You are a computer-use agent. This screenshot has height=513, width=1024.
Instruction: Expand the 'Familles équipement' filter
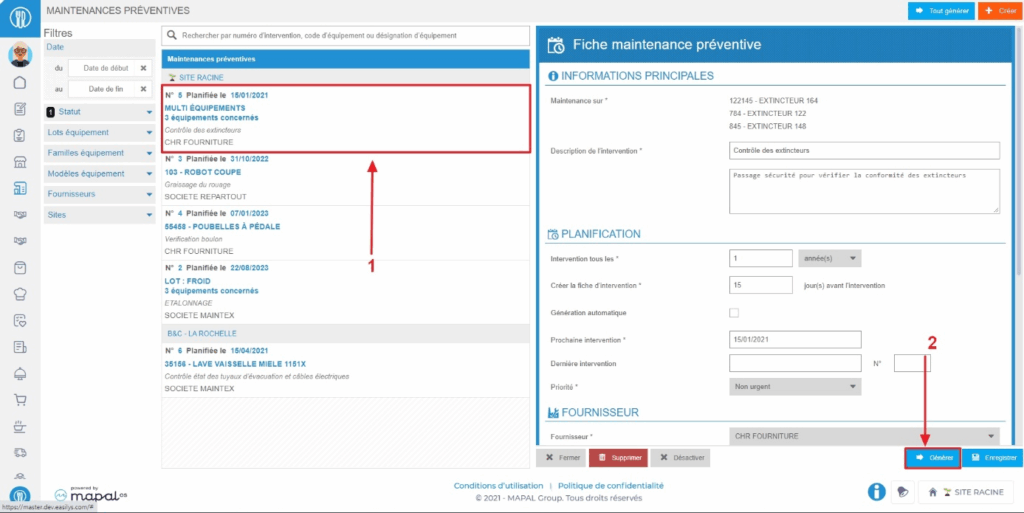[x=100, y=153]
